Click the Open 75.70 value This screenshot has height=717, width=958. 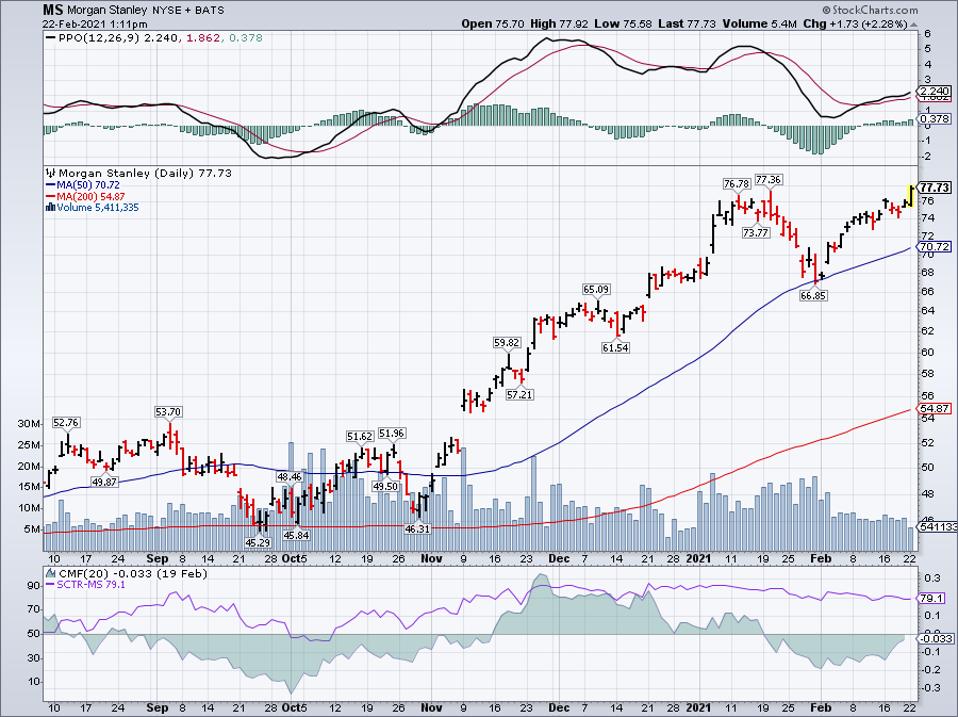[x=492, y=24]
